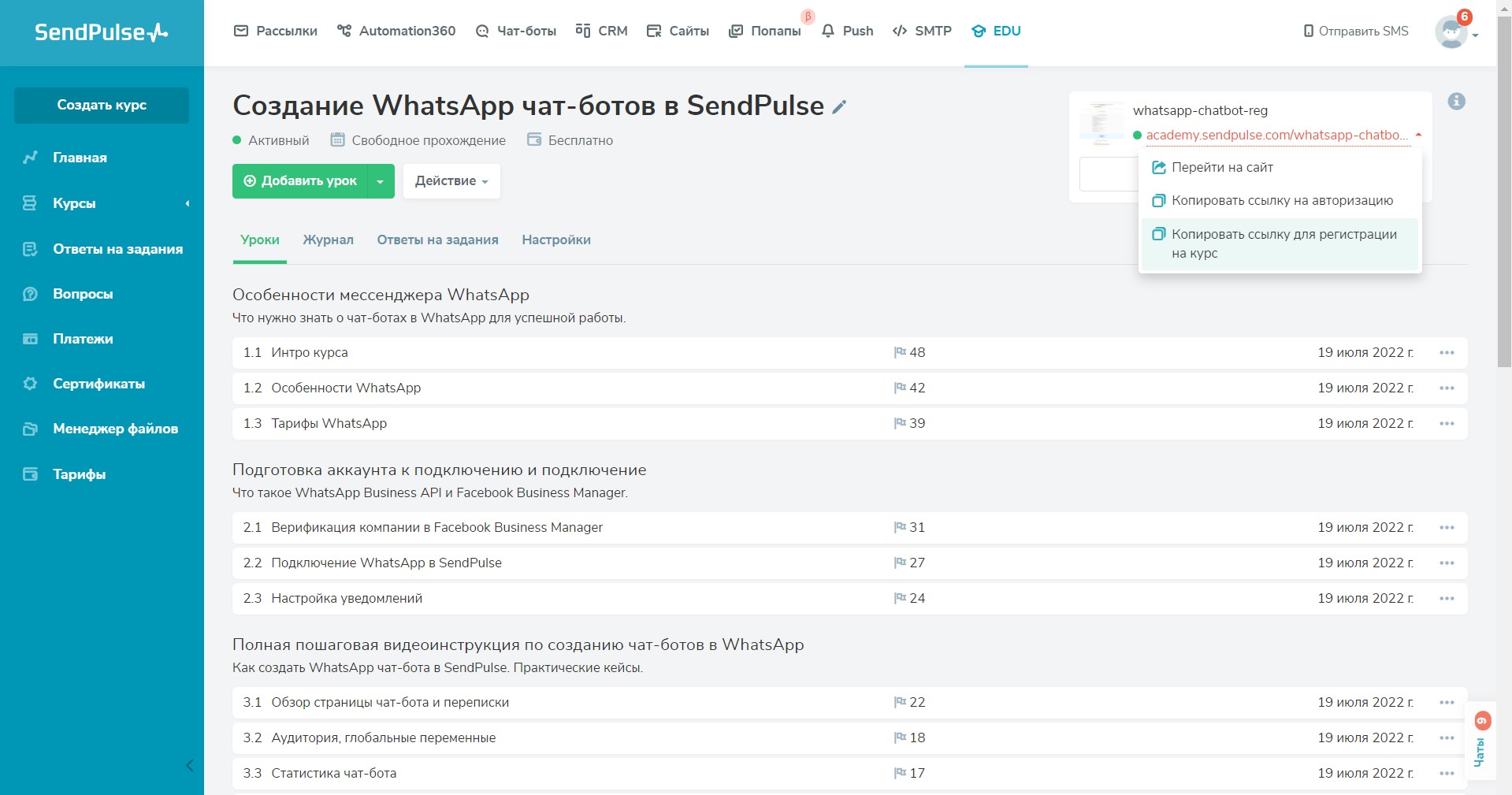Click Отправить SMS link

[1356, 31]
